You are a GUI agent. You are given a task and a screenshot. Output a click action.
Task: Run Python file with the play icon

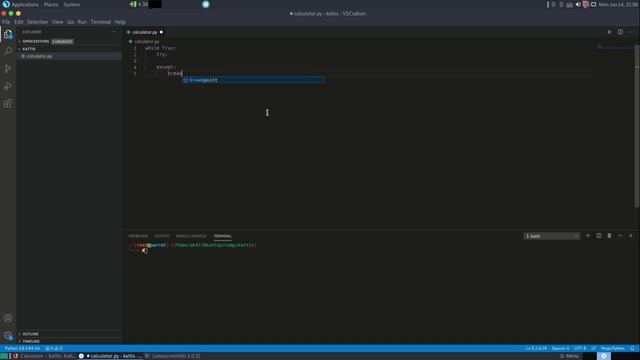609,32
